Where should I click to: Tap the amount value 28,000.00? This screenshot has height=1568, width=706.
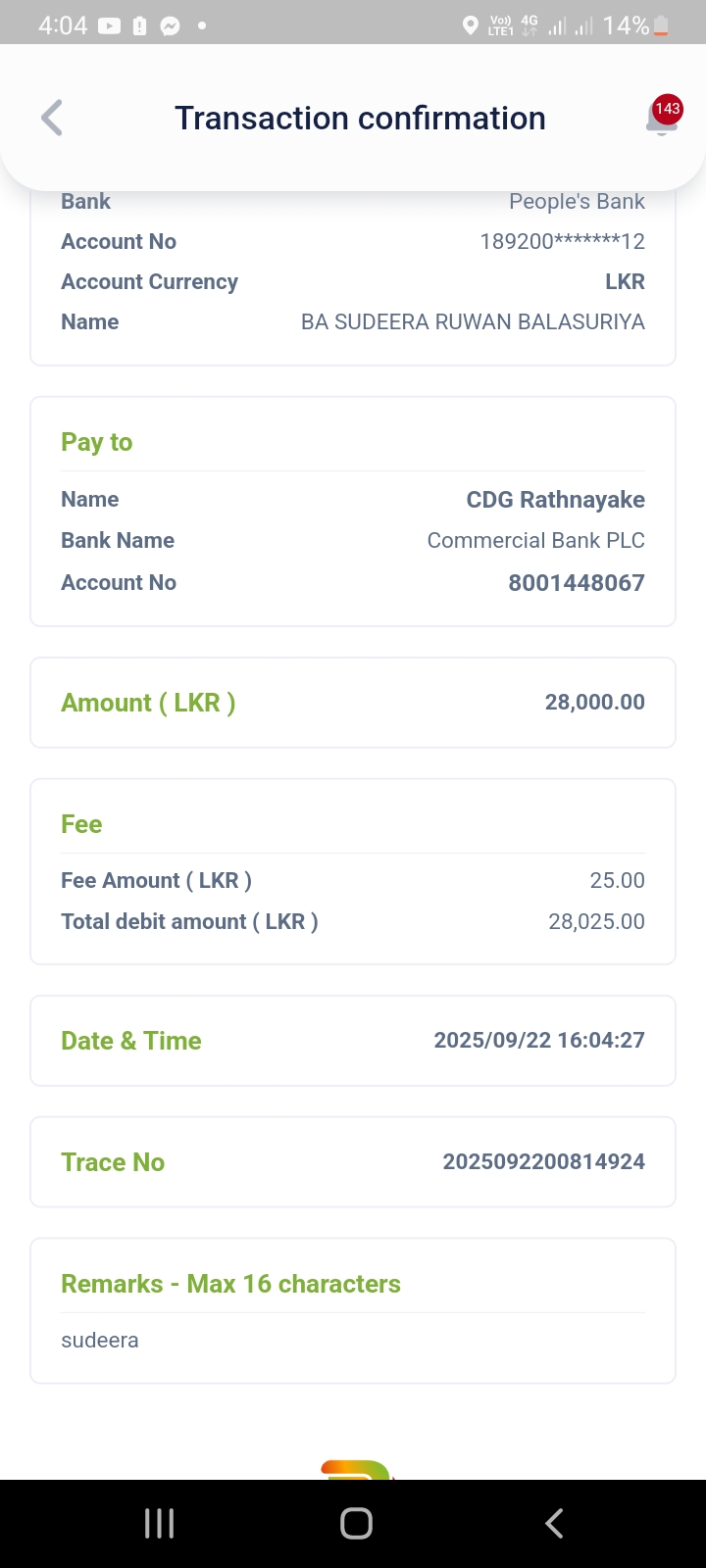(x=594, y=702)
